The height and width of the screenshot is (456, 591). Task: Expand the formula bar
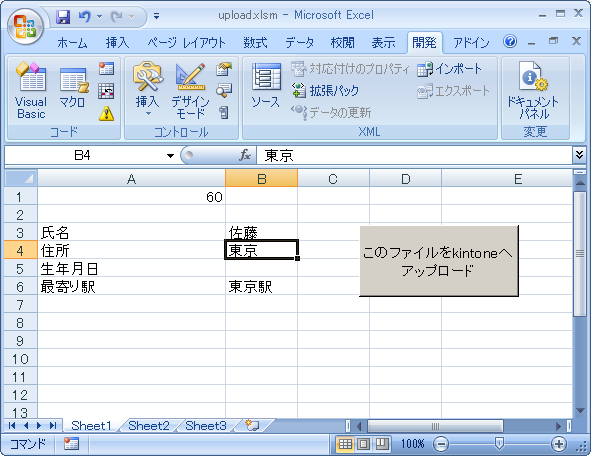(579, 155)
